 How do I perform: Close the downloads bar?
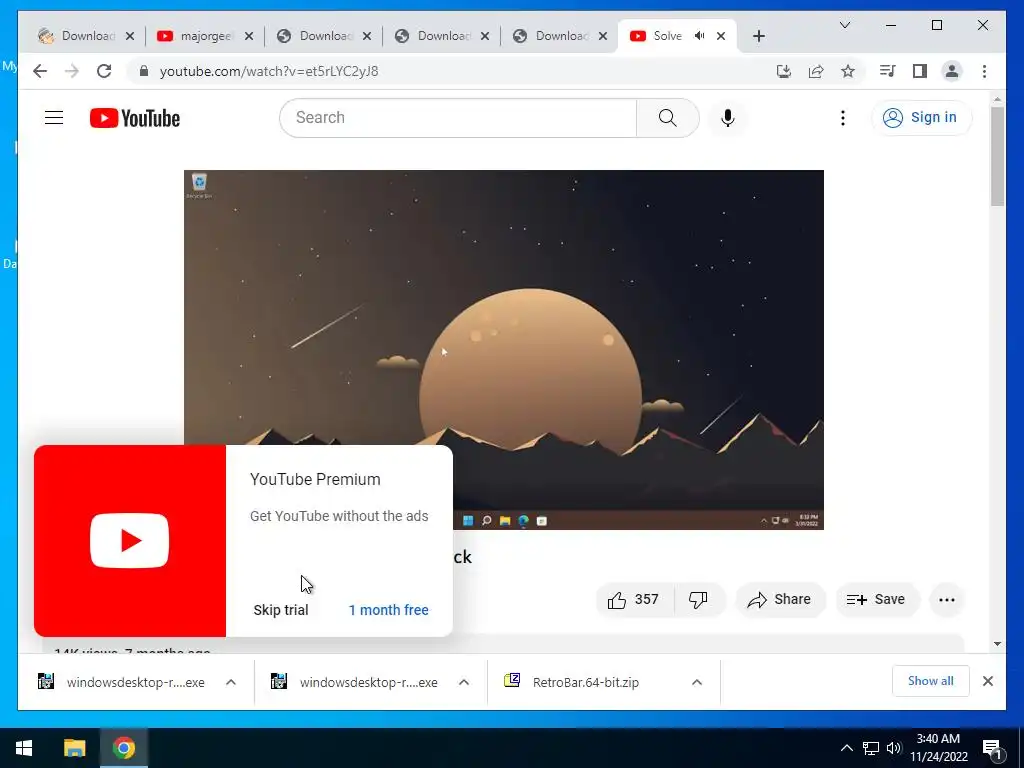pos(987,681)
